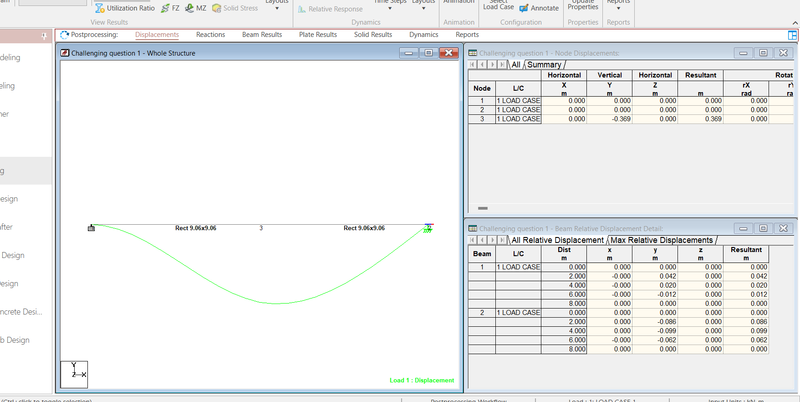Viewport: 800px width, 402px height.
Task: Open Dynamics Layouts dropdown arrow
Action: [x=423, y=8]
